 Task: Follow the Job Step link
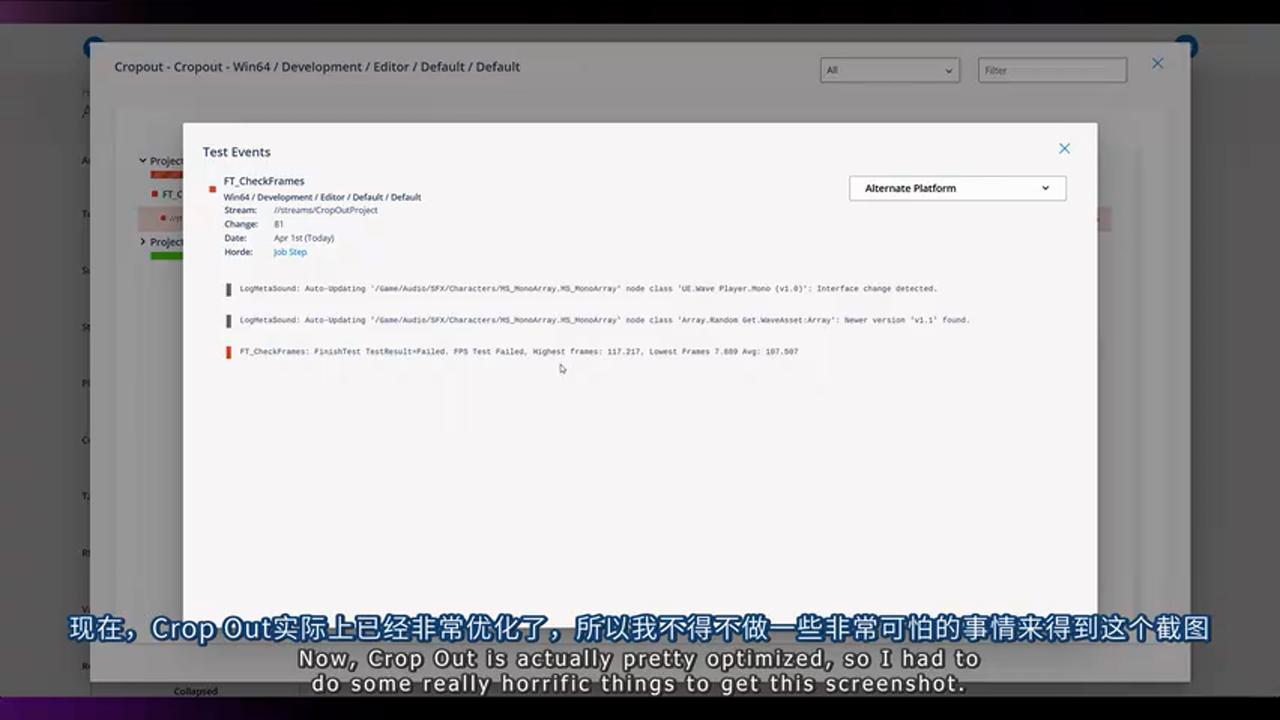(289, 252)
